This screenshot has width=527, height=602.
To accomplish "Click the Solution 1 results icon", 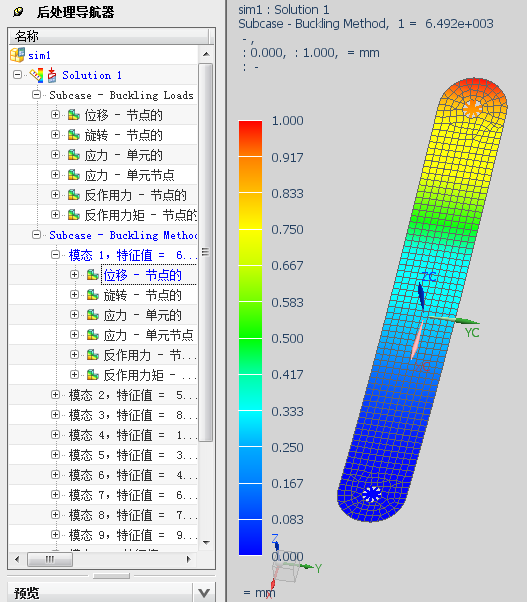I will 37,75.
